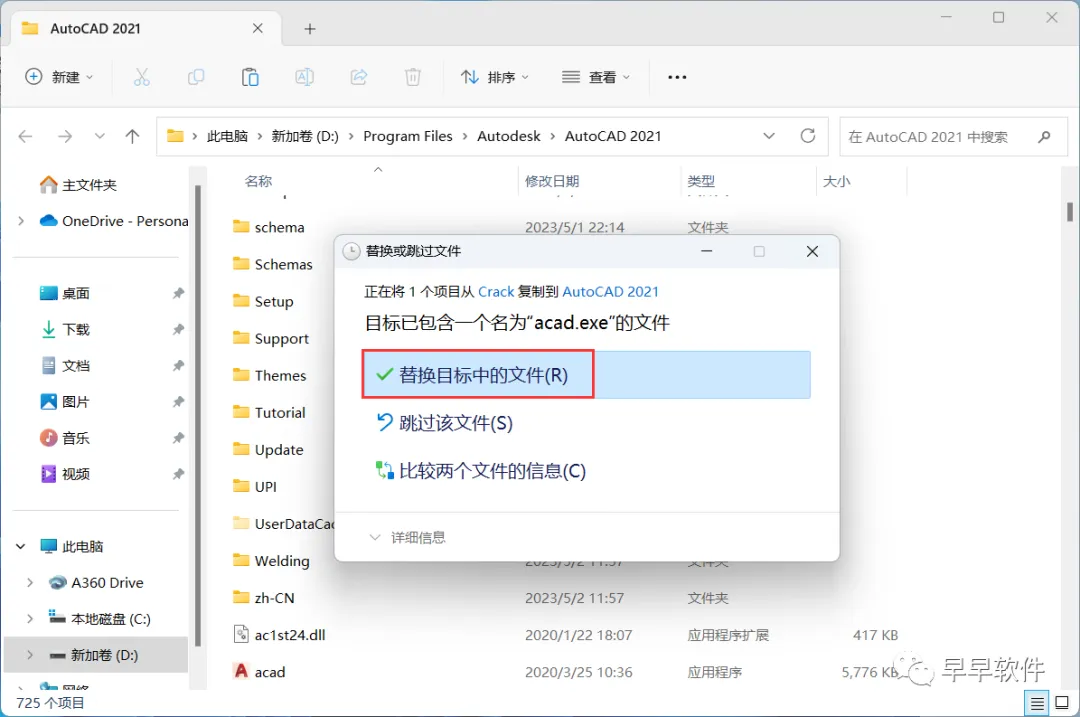Screen dimensions: 1080x717
Task: Go forward with the right arrow
Action: pos(65,136)
